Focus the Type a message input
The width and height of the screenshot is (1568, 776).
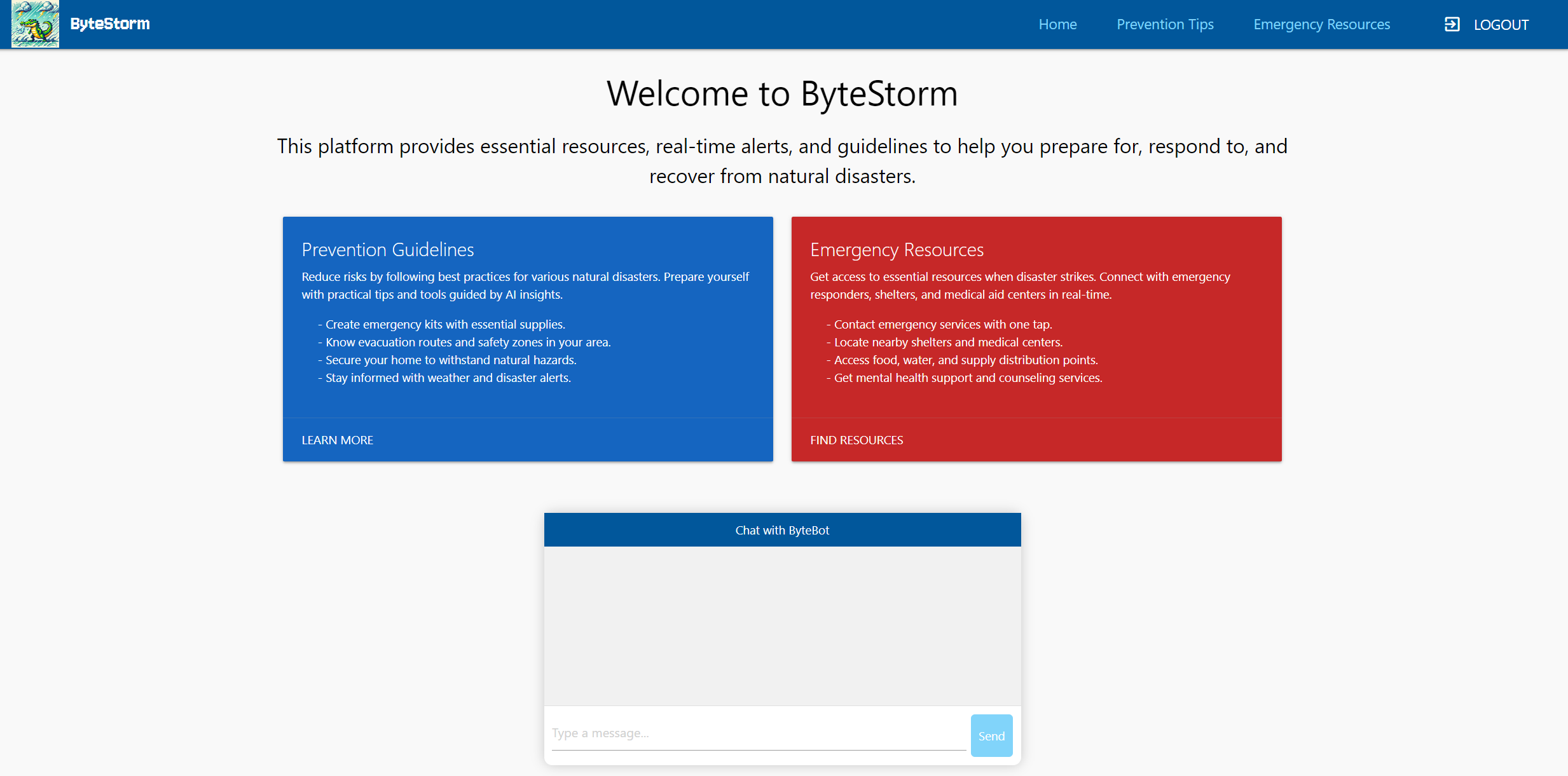(758, 733)
